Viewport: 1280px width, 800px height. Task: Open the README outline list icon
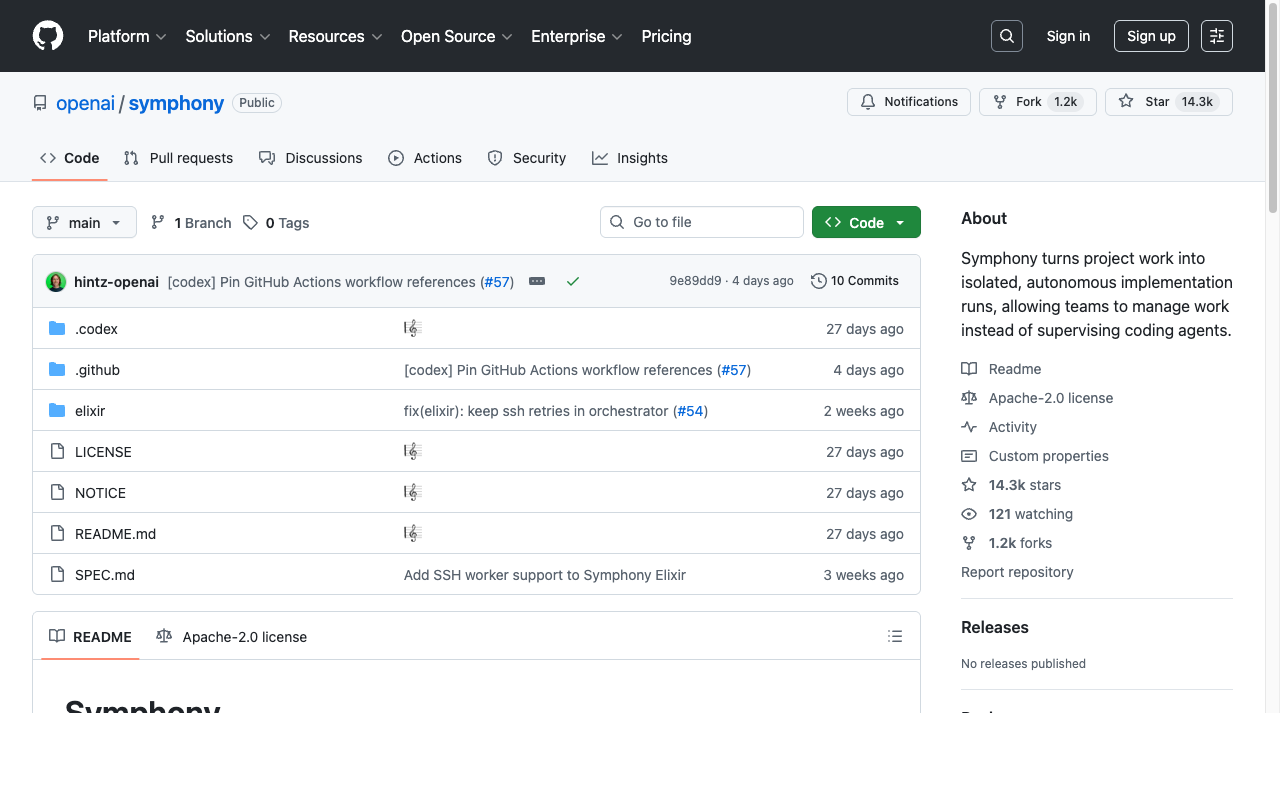(895, 636)
